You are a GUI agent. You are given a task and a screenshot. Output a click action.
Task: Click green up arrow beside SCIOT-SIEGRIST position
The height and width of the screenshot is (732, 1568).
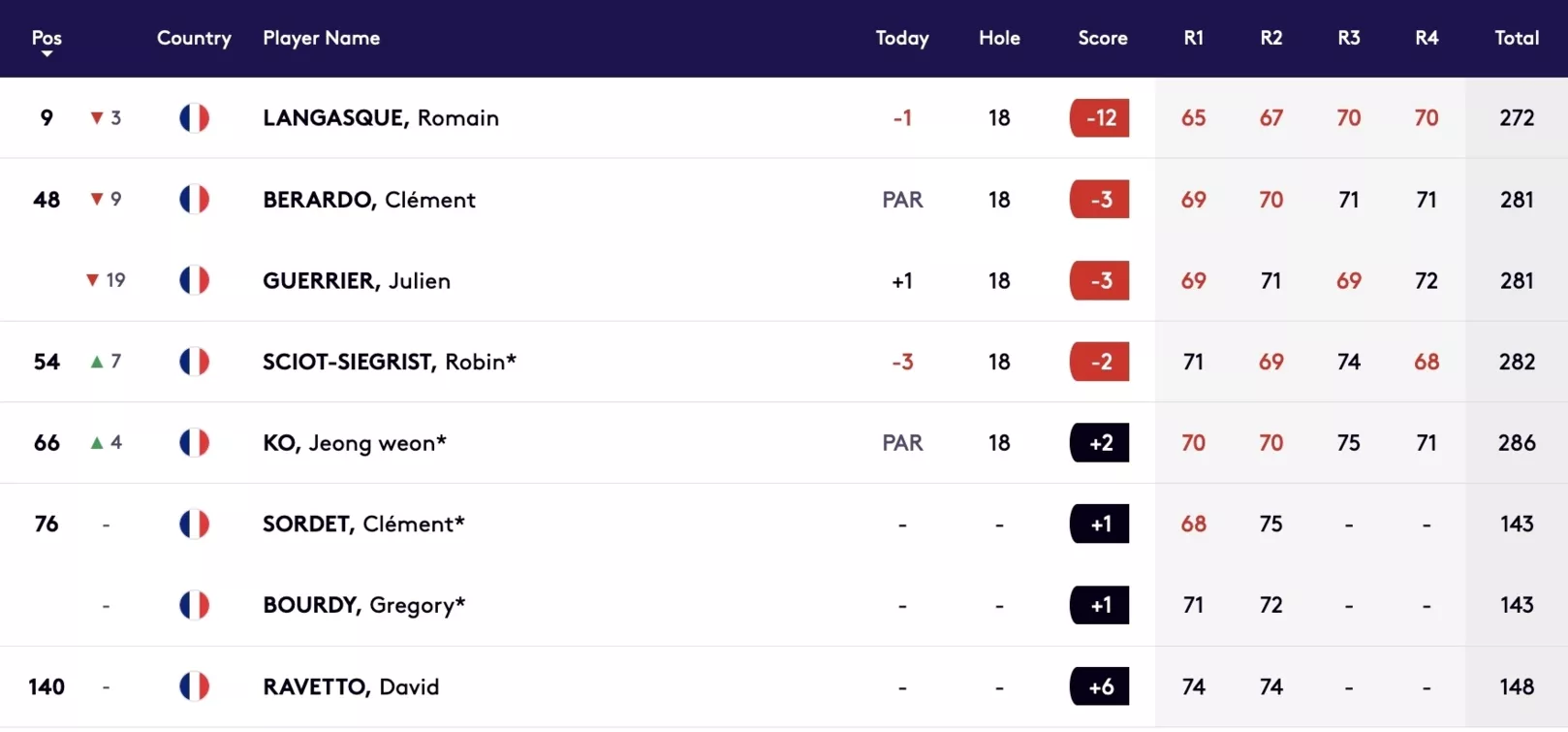[97, 362]
